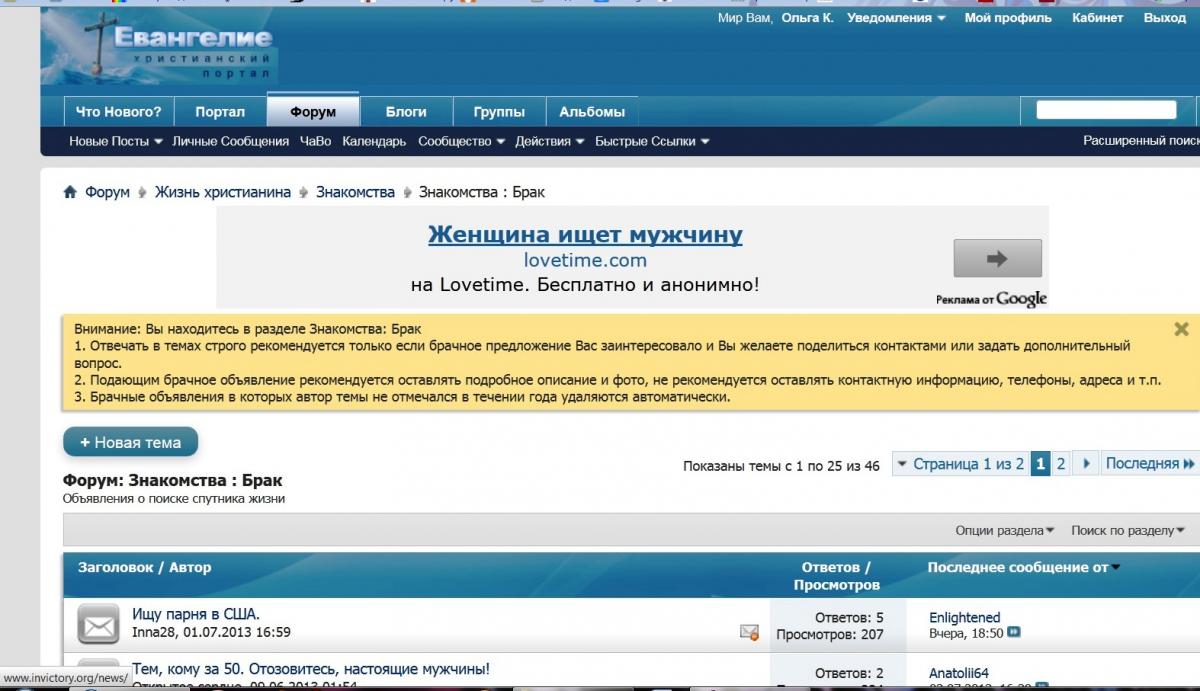The width and height of the screenshot is (1200, 691).
Task: Open Личные Сообщения in the submenu
Action: 230,142
